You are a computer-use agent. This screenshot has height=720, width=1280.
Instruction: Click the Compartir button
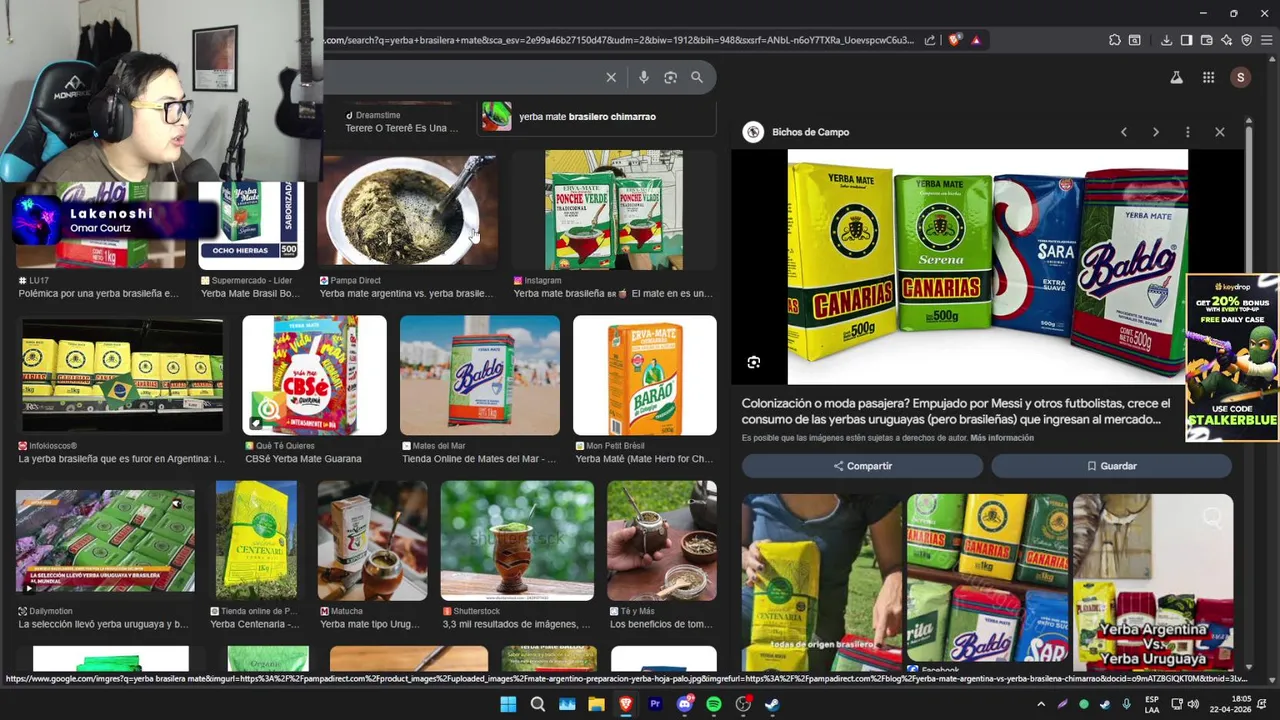point(862,466)
